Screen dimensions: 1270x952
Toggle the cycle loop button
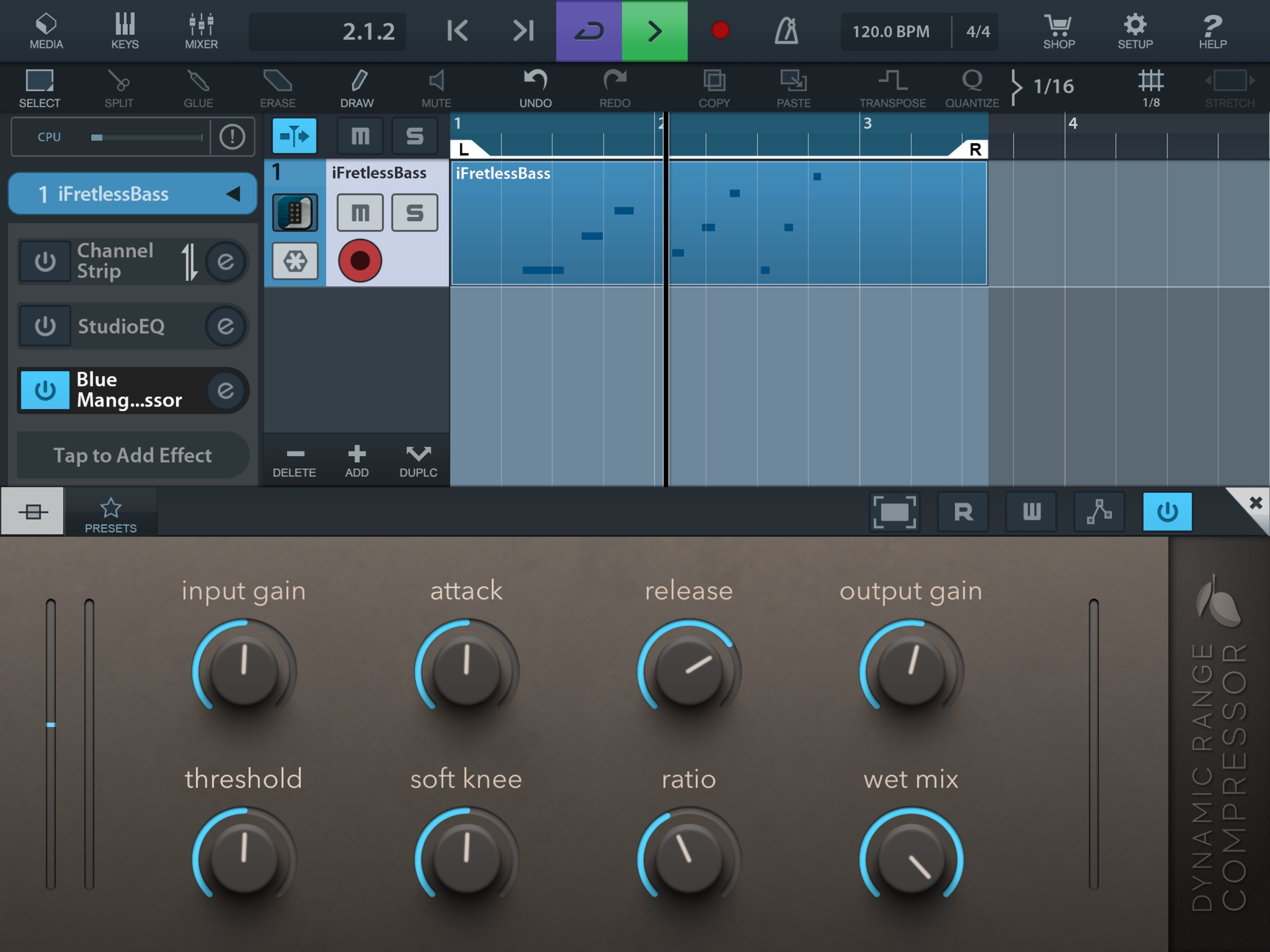coord(589,30)
